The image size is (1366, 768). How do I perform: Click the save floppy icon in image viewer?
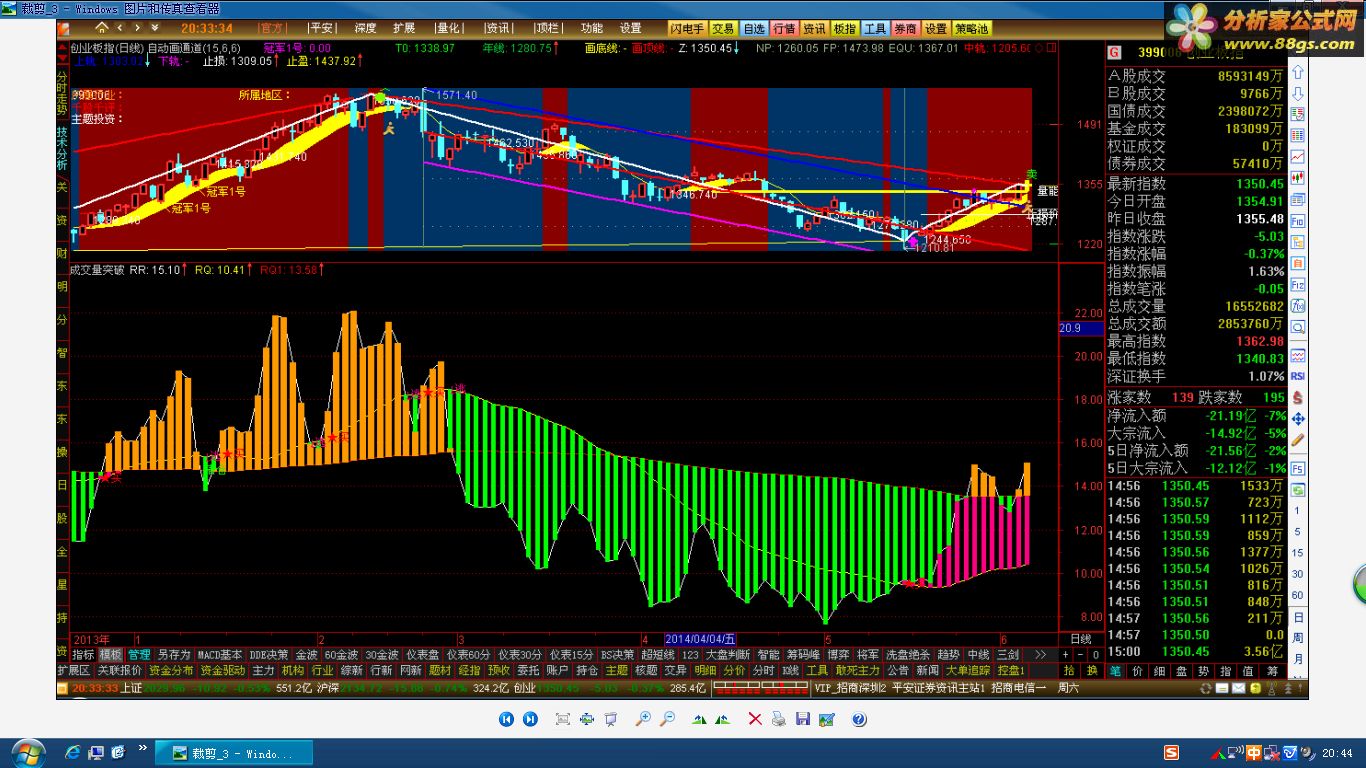coord(803,719)
